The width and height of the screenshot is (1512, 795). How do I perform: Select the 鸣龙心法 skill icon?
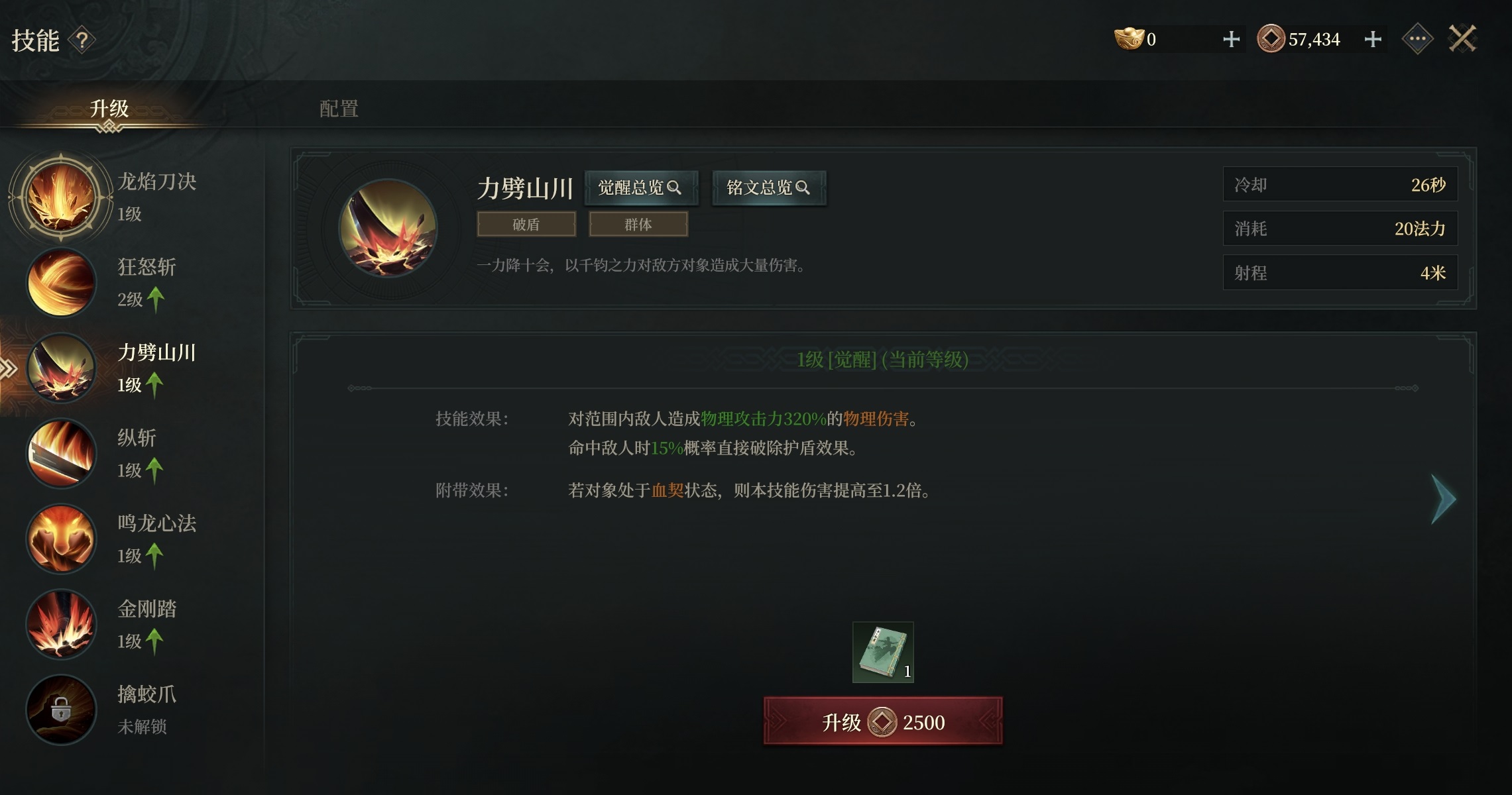61,539
